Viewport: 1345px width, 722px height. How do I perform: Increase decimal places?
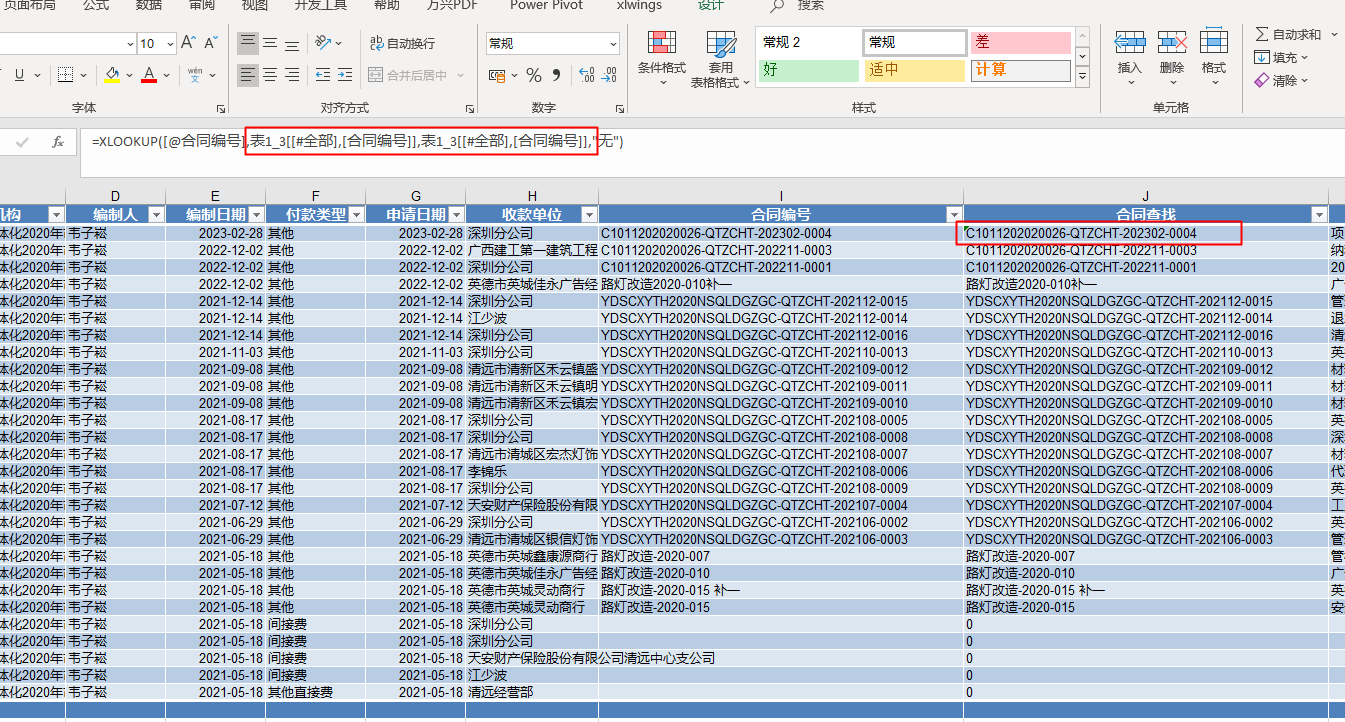pos(586,75)
